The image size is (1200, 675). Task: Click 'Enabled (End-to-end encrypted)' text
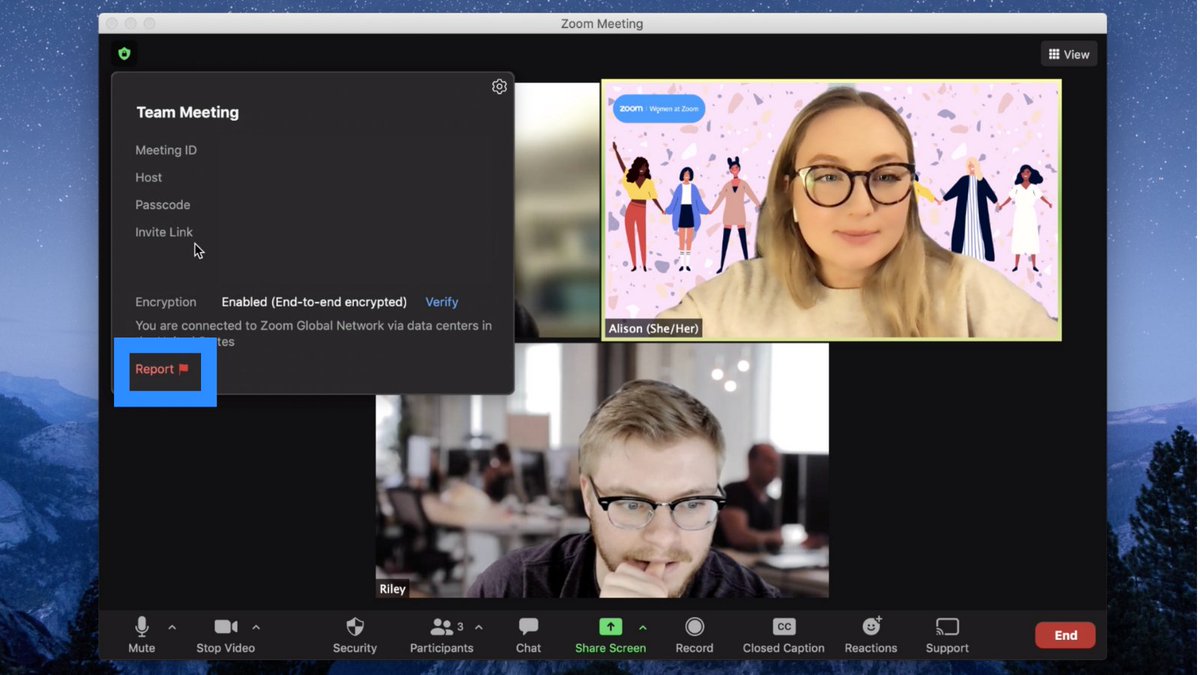pyautogui.click(x=314, y=302)
